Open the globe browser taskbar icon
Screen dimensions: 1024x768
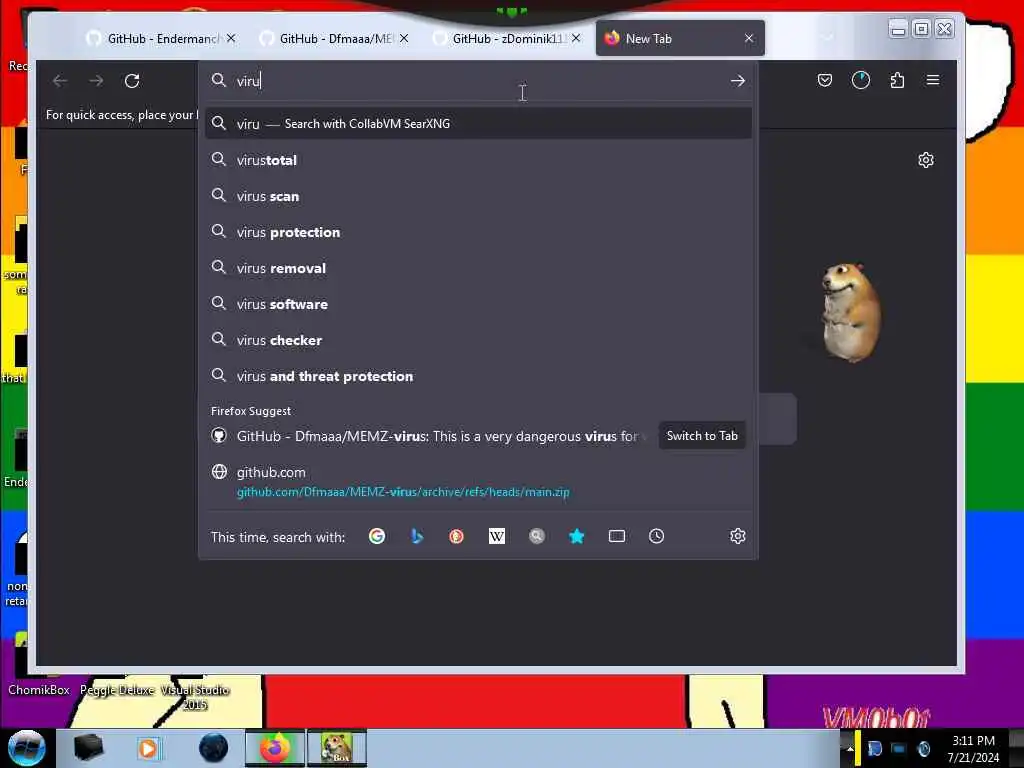[x=213, y=748]
